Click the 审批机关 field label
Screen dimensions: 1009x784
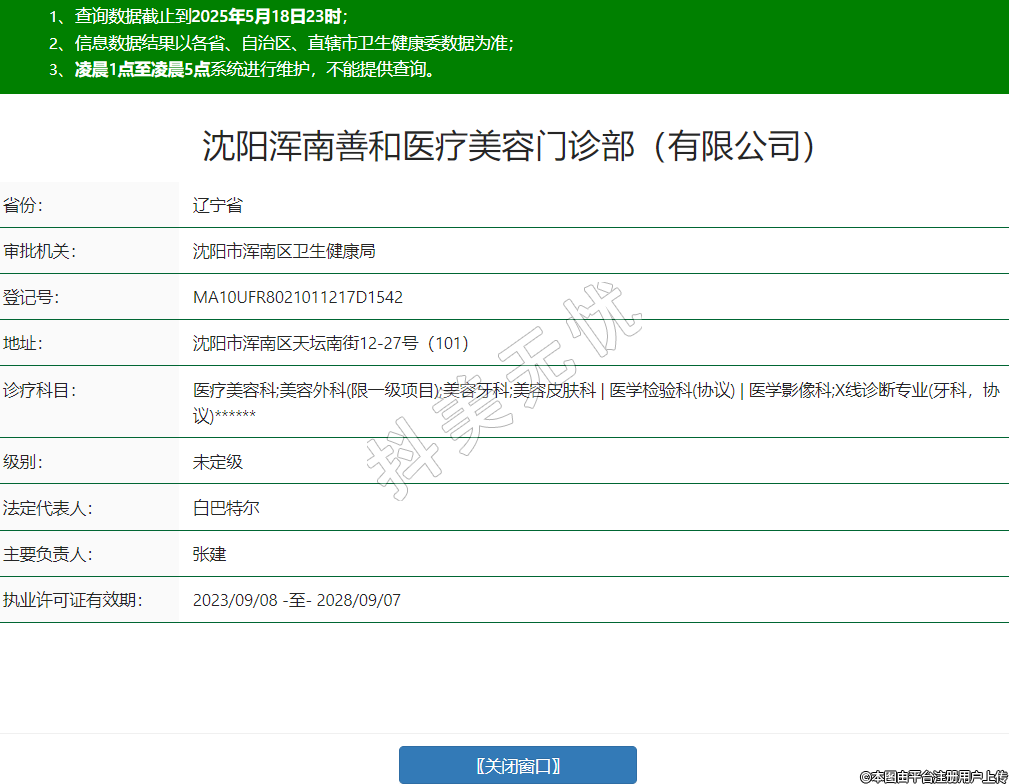(39, 252)
